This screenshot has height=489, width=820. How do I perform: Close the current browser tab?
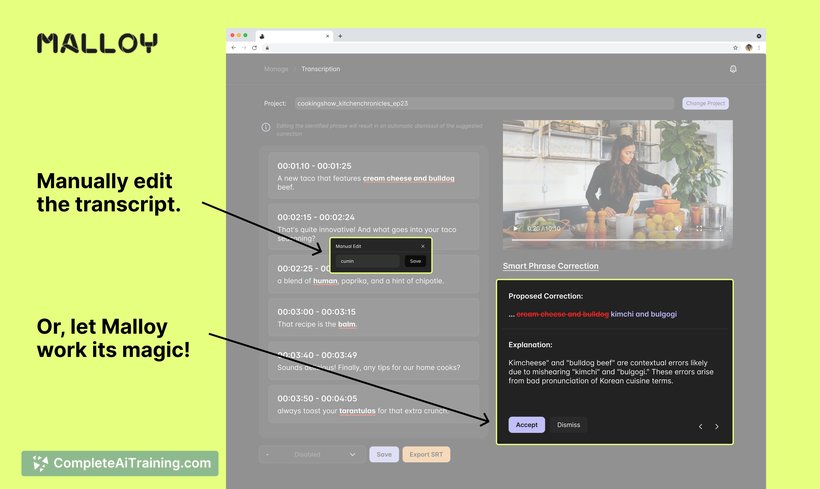tap(328, 36)
